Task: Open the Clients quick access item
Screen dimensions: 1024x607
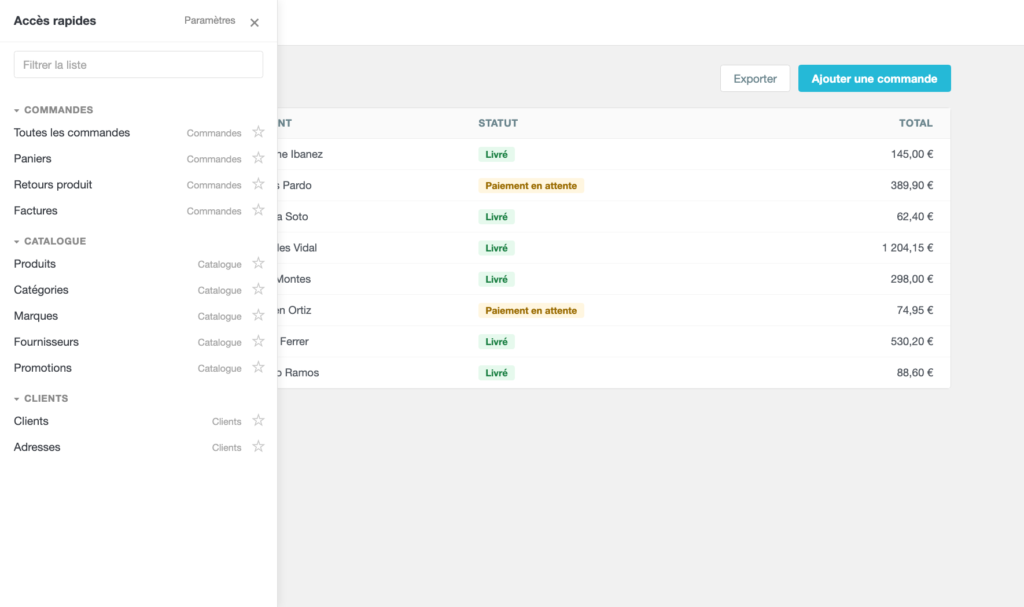Action: coord(31,421)
